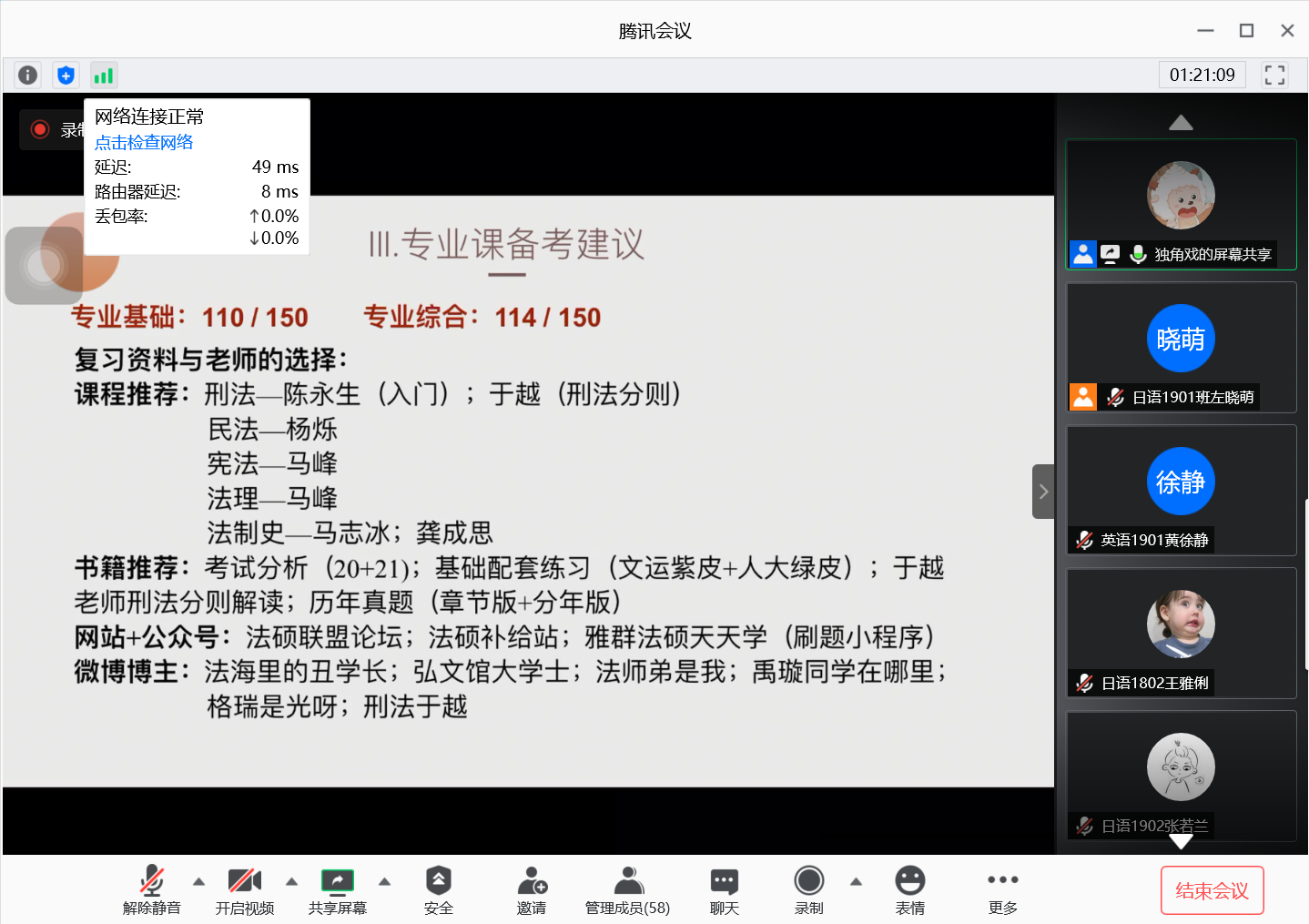Open the Emoji (表情) reactions
This screenshot has width=1309, height=924.
click(x=909, y=889)
